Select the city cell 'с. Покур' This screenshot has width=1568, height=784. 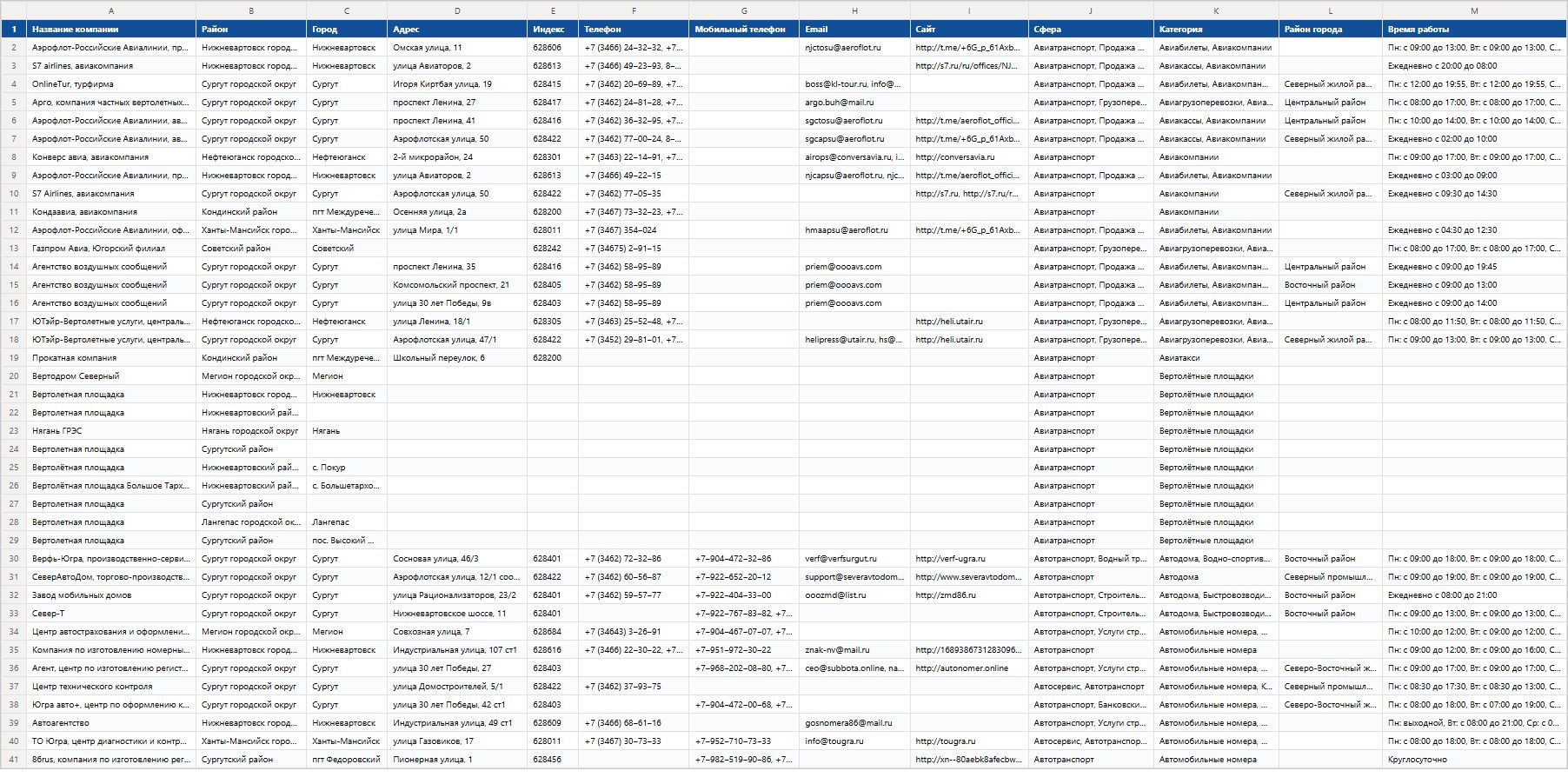click(x=347, y=467)
